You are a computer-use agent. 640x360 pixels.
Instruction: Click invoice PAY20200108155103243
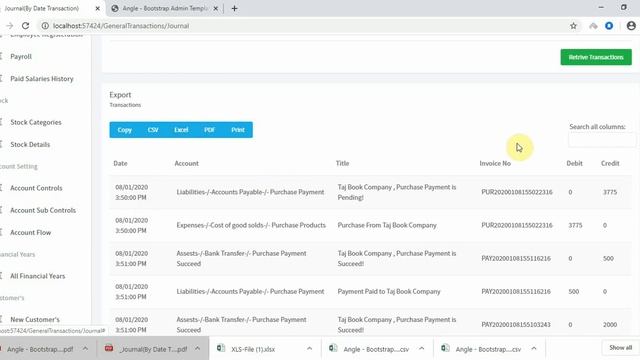click(516, 324)
